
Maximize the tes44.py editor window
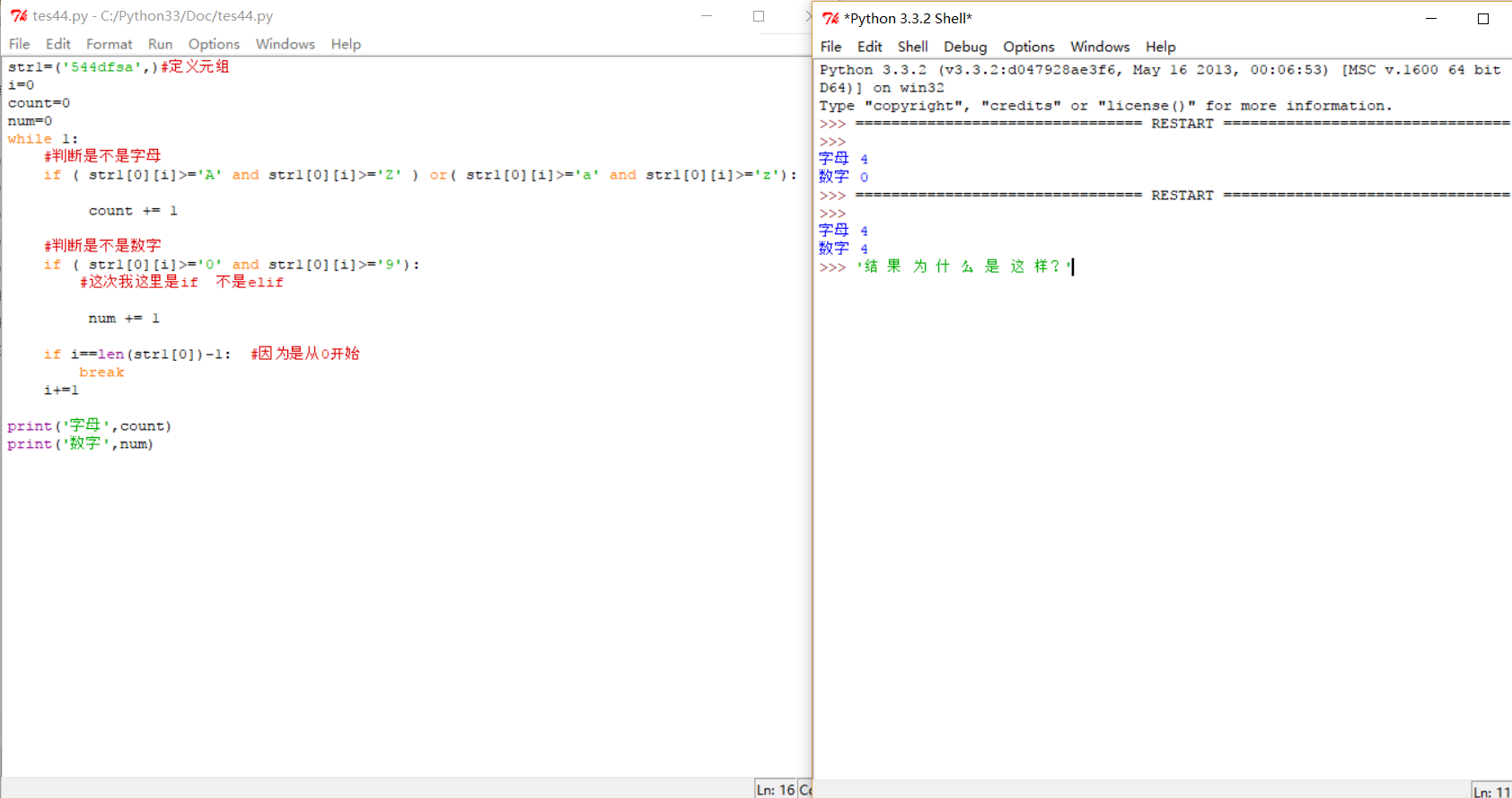[x=759, y=16]
